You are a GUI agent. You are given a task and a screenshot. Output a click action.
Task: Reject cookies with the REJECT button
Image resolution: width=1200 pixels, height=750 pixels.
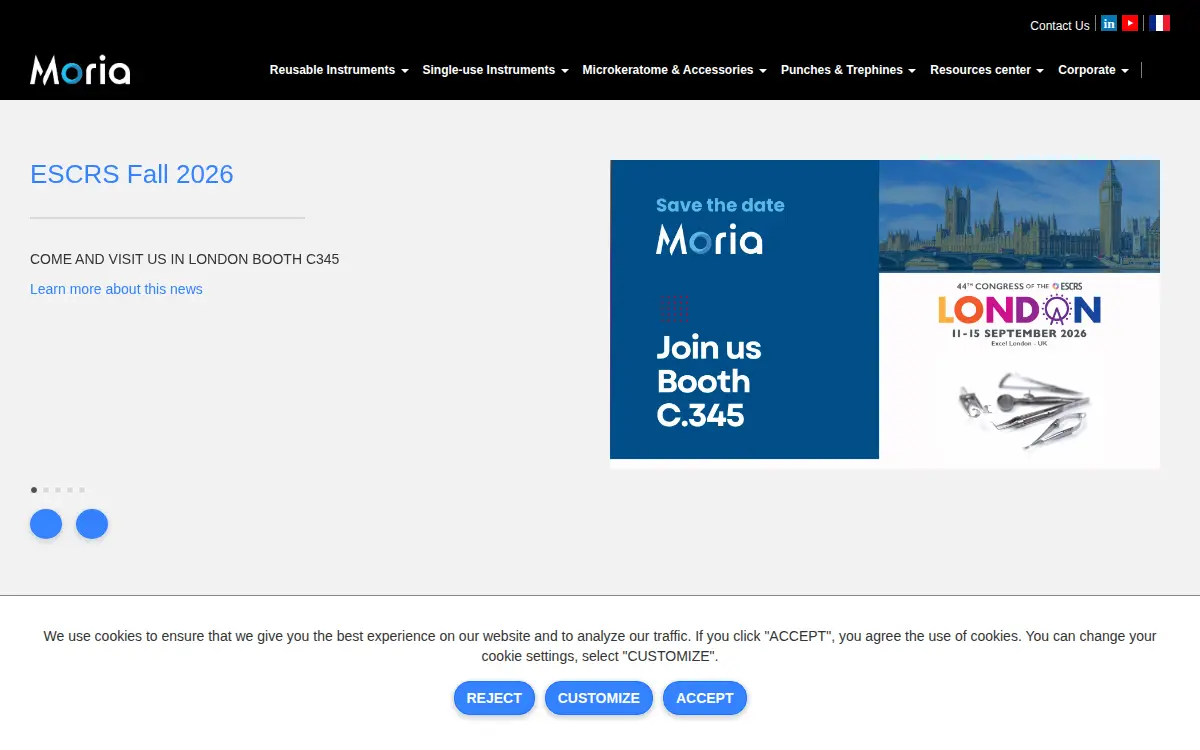tap(494, 698)
